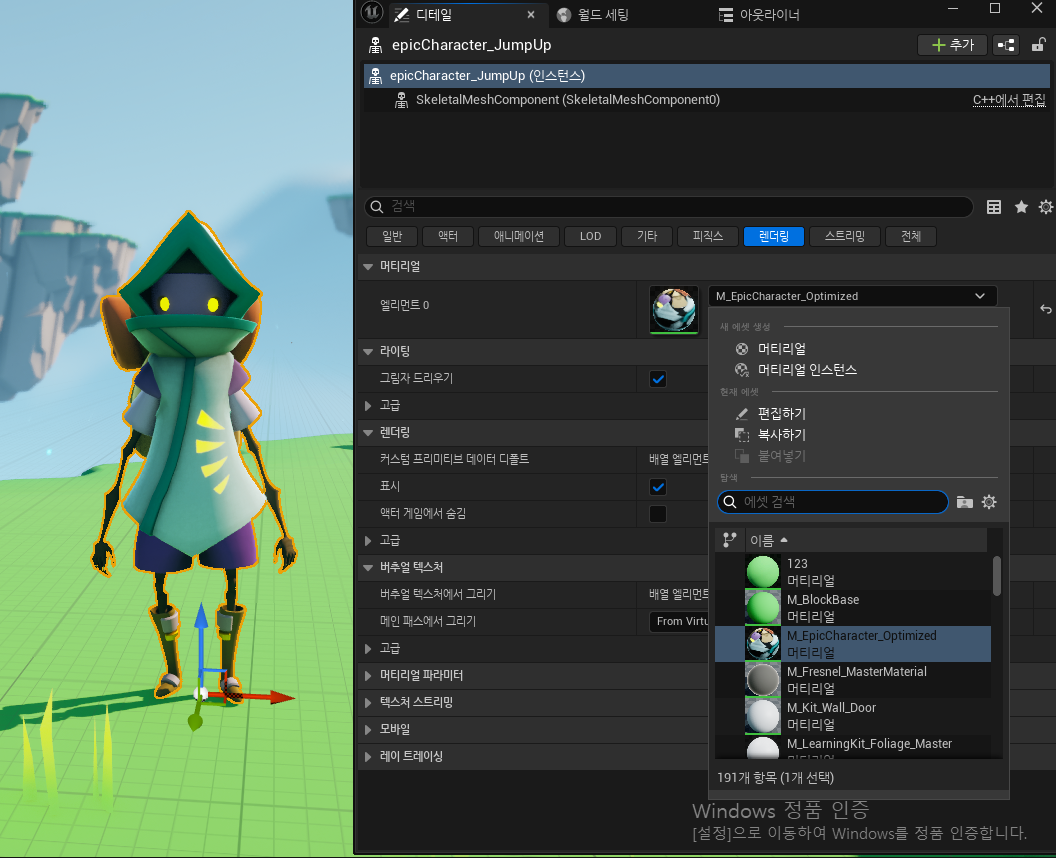
Task: Reset material to default with the arrow icon
Action: 1045,309
